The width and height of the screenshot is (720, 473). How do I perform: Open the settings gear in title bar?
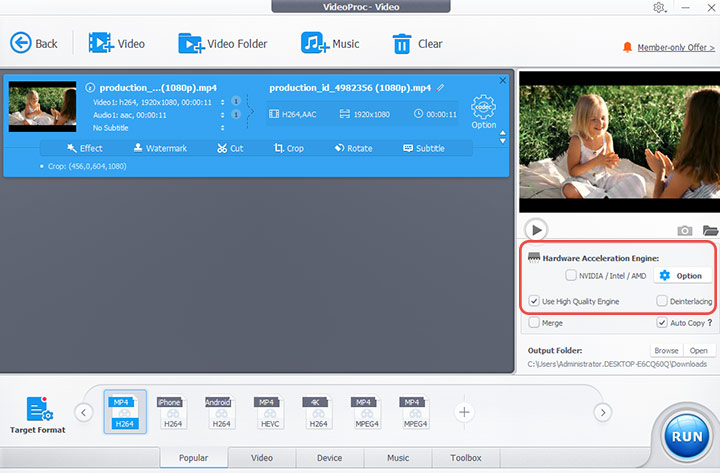(x=659, y=7)
